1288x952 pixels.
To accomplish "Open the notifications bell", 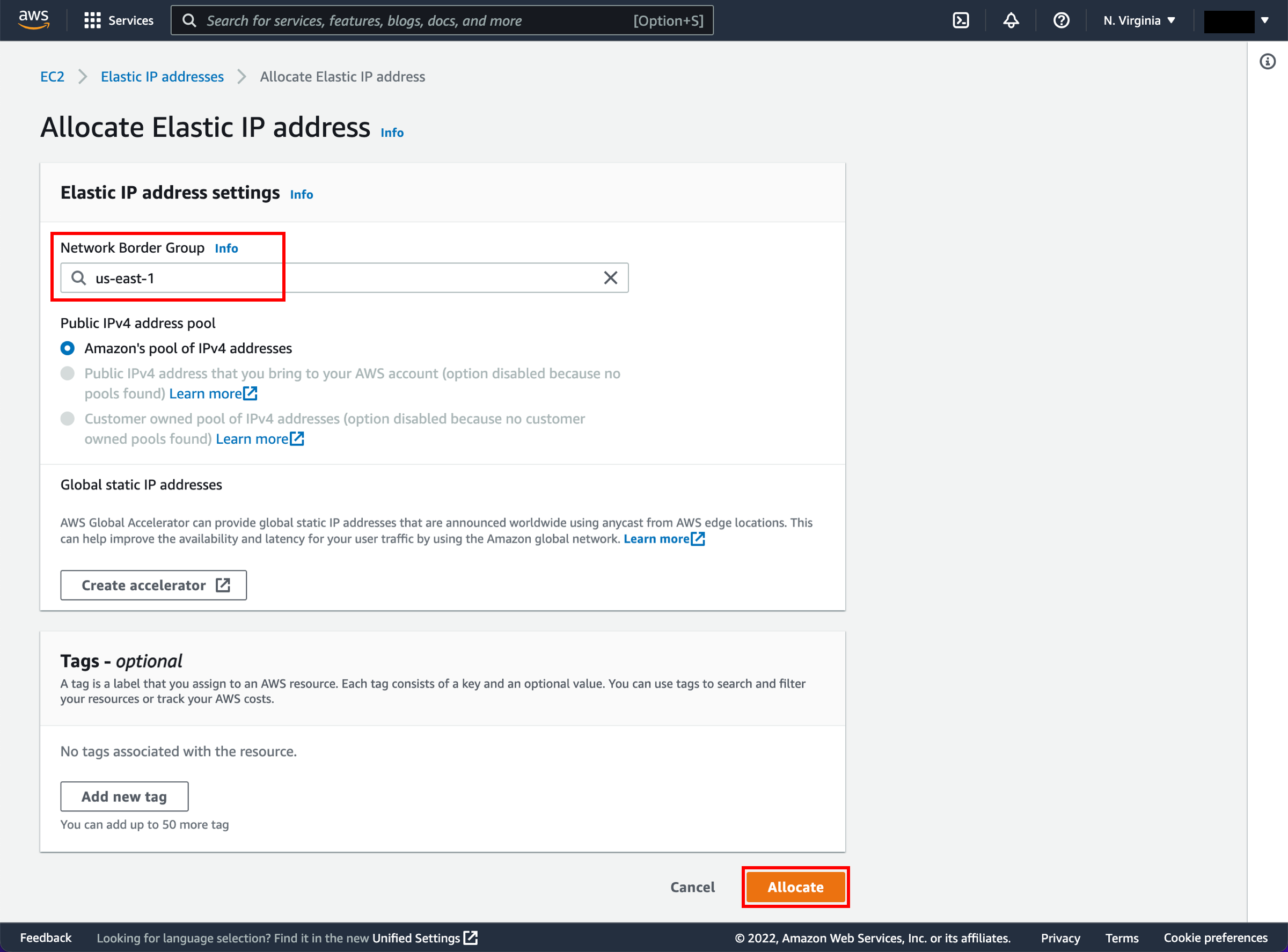I will [1011, 21].
